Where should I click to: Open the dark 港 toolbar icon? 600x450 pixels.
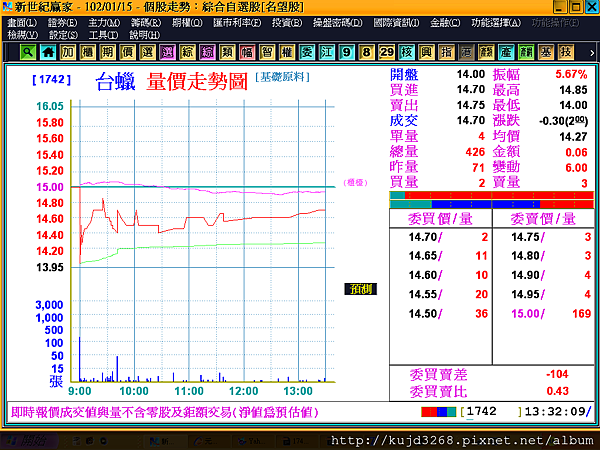466,52
